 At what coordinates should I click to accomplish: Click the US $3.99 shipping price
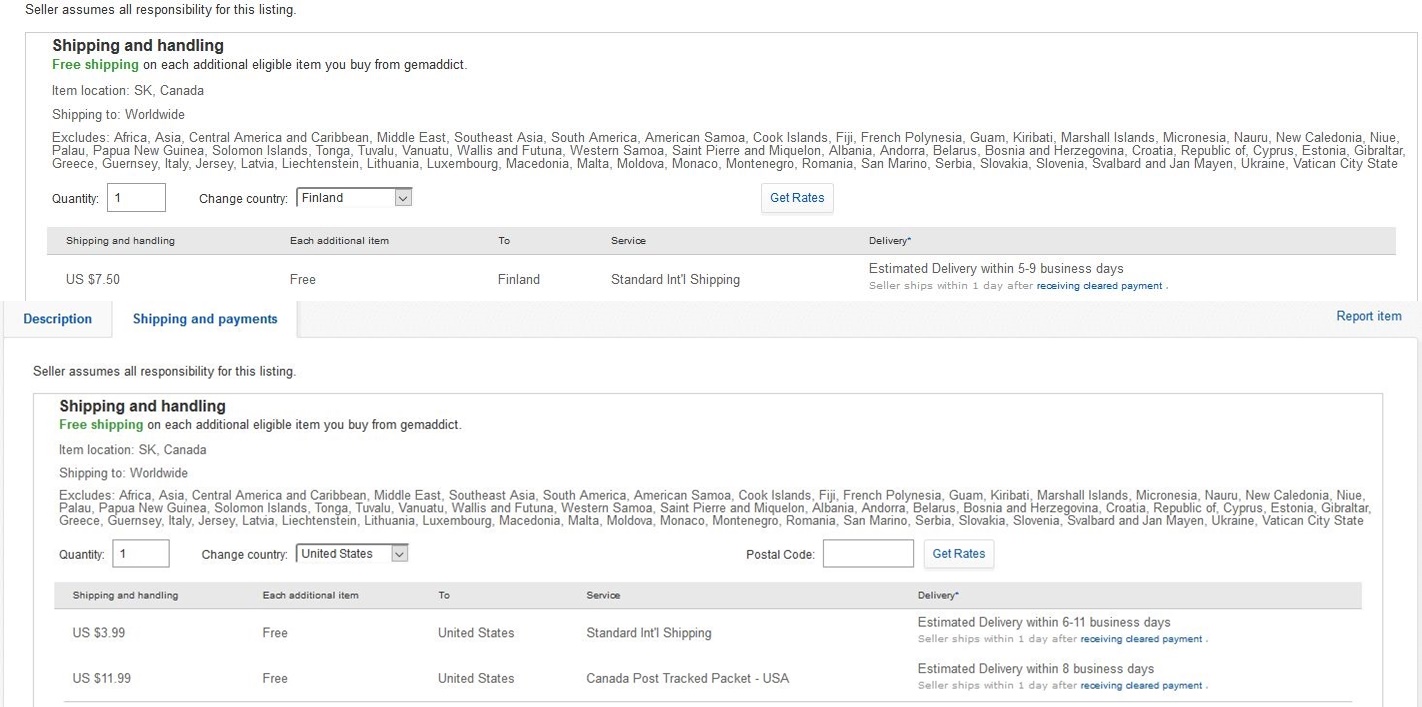tap(99, 633)
